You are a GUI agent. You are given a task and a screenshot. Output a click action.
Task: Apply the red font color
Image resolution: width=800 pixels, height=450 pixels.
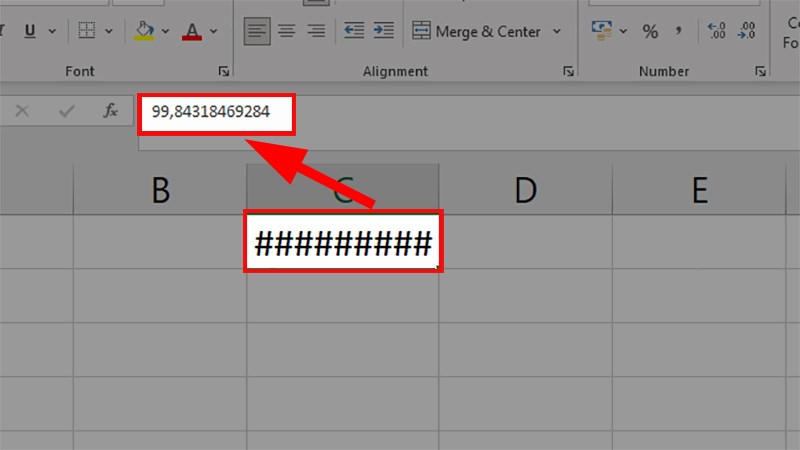click(x=192, y=32)
